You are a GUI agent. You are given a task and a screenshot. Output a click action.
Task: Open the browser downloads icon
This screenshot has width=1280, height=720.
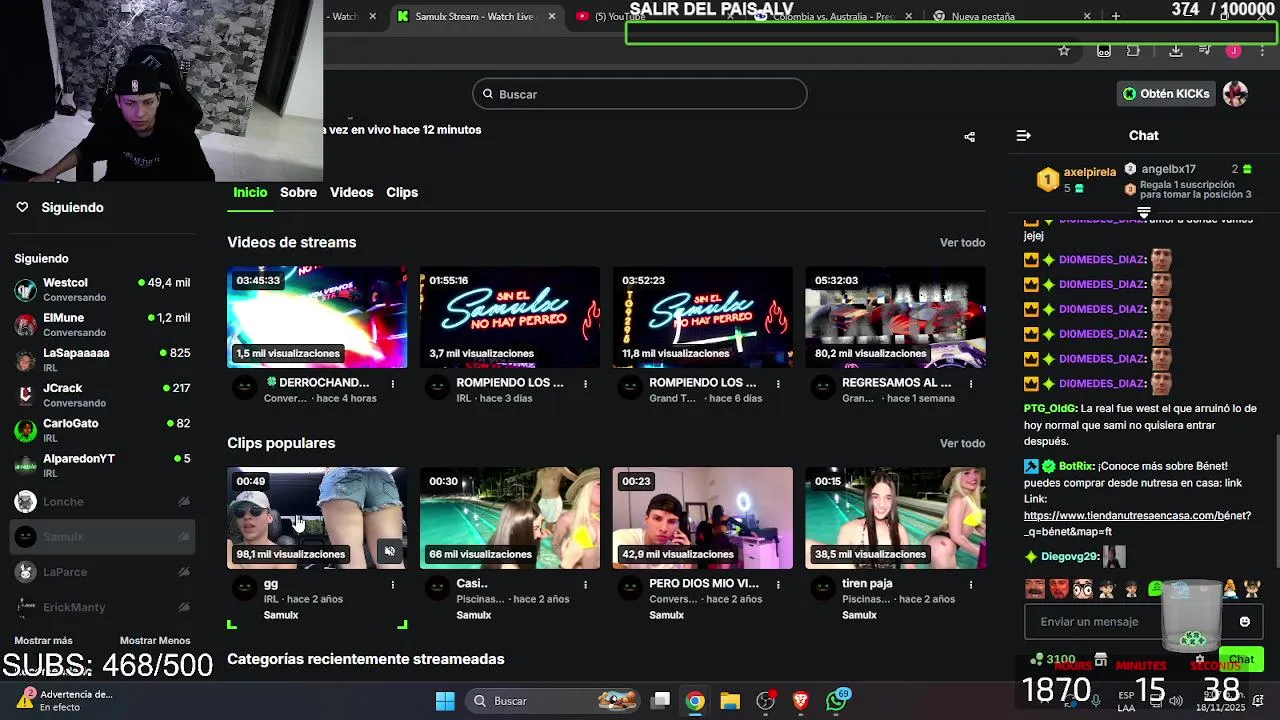coord(1176,51)
